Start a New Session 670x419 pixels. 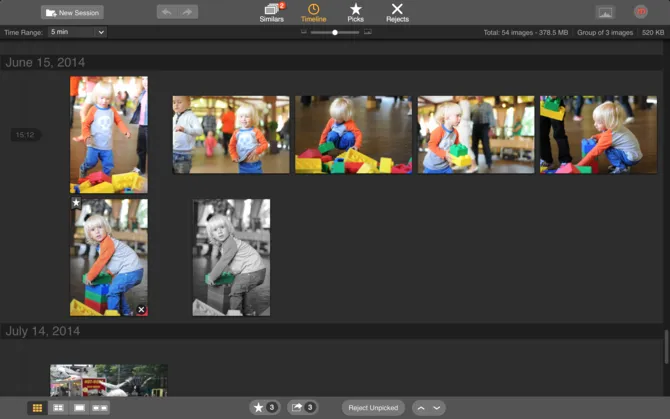point(72,12)
